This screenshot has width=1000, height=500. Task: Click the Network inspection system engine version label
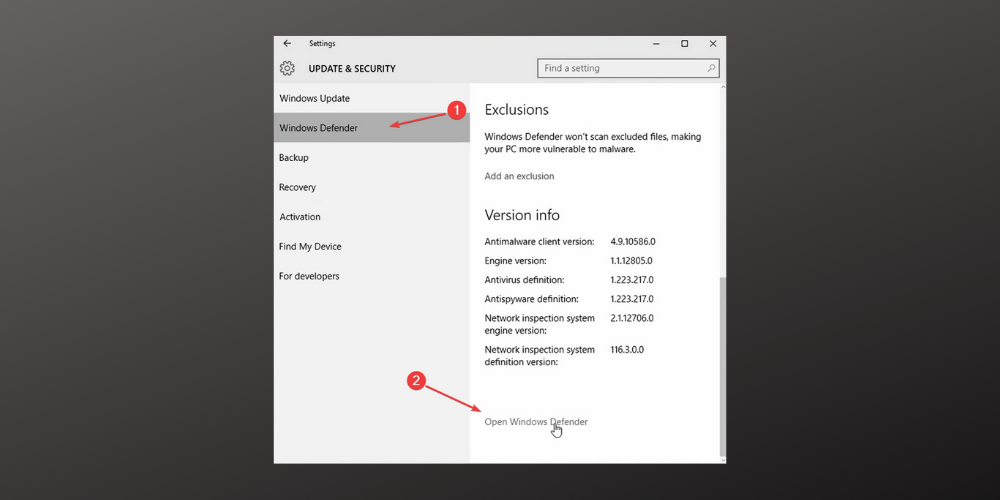coord(540,324)
